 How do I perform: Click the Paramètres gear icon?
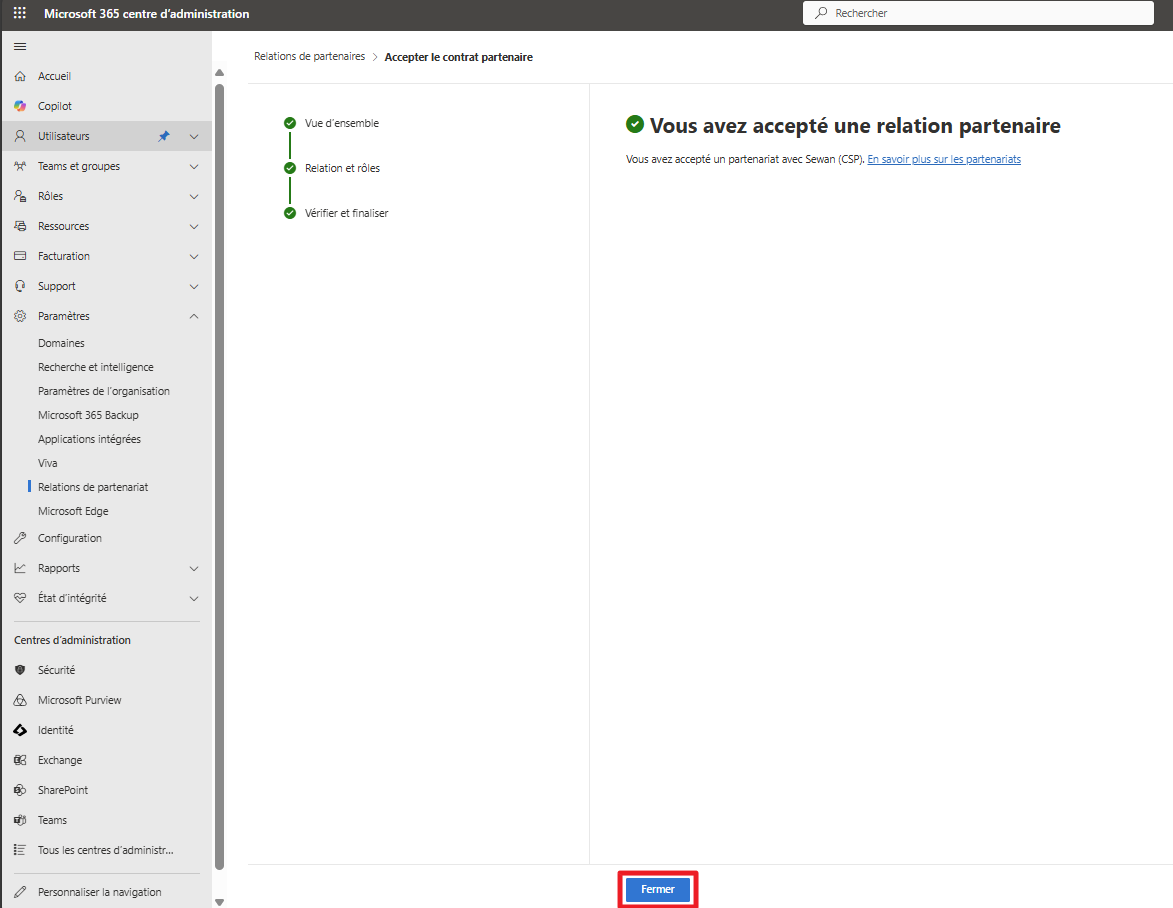coord(20,316)
